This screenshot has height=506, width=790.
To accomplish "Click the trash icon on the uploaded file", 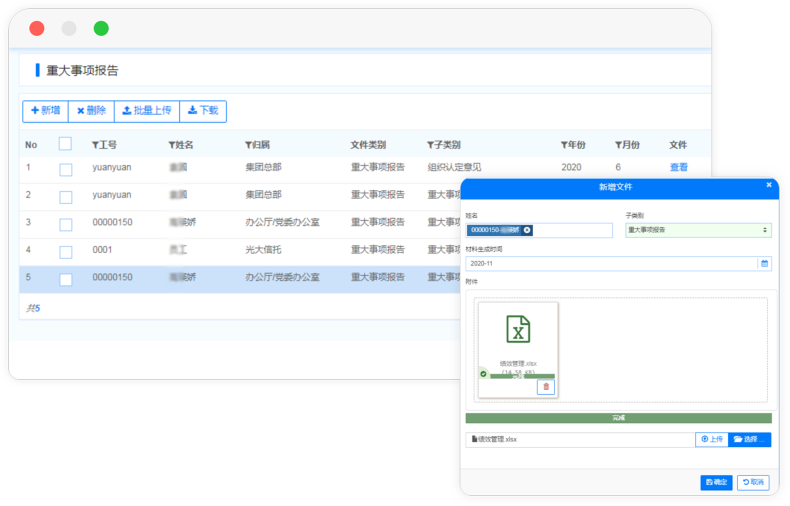I will [545, 387].
